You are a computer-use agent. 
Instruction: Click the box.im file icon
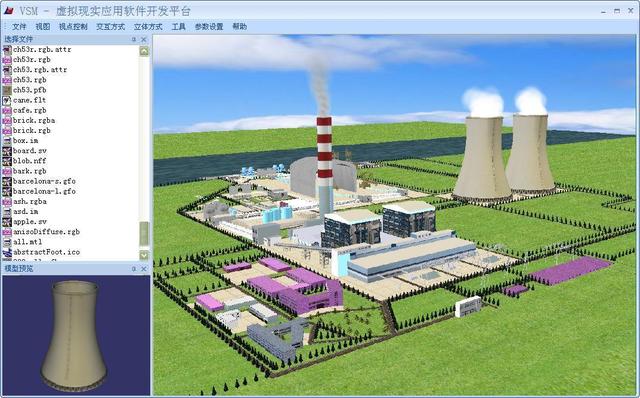pyautogui.click(x=7, y=140)
